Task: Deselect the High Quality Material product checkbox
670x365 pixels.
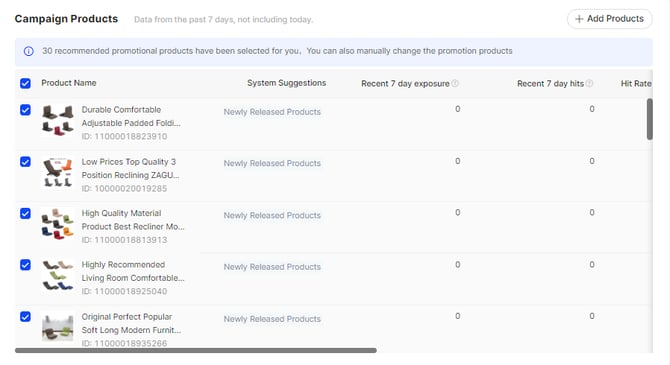Action: (x=25, y=213)
